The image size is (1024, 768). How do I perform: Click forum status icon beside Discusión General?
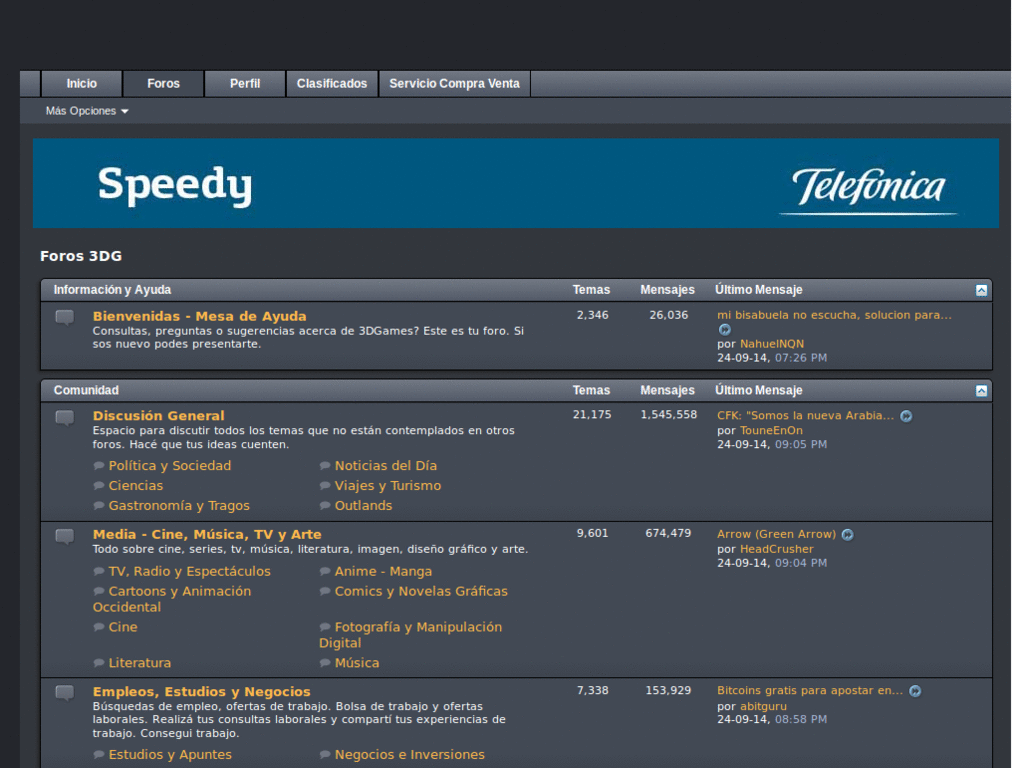(x=65, y=418)
